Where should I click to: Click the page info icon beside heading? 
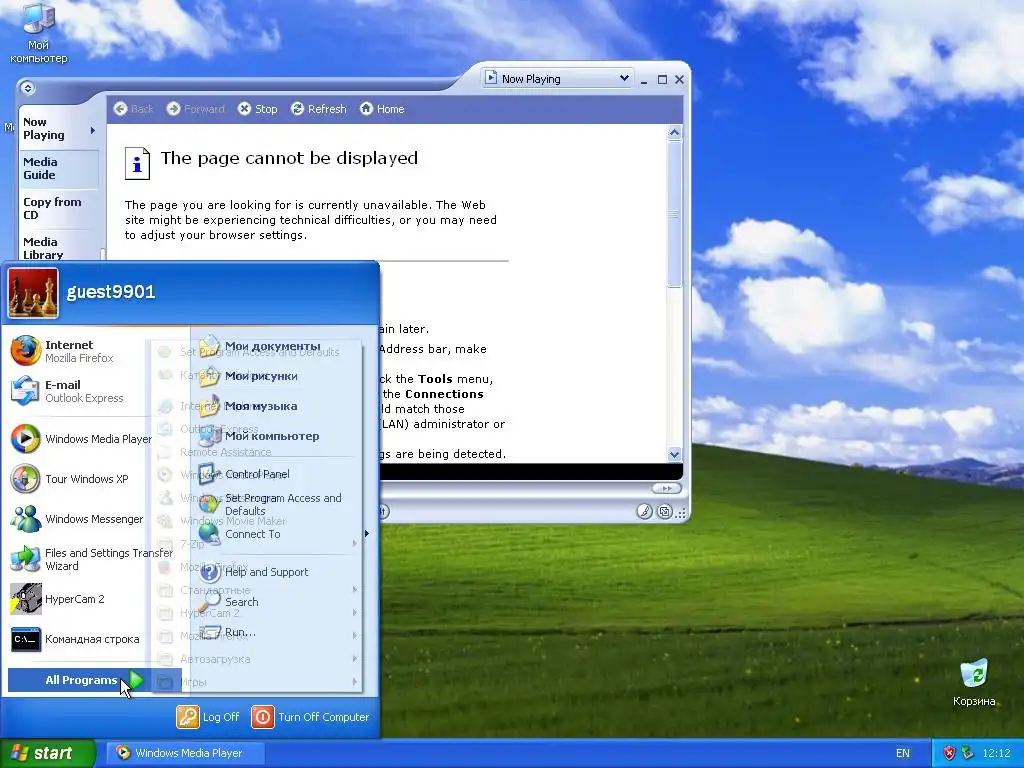pos(137,163)
